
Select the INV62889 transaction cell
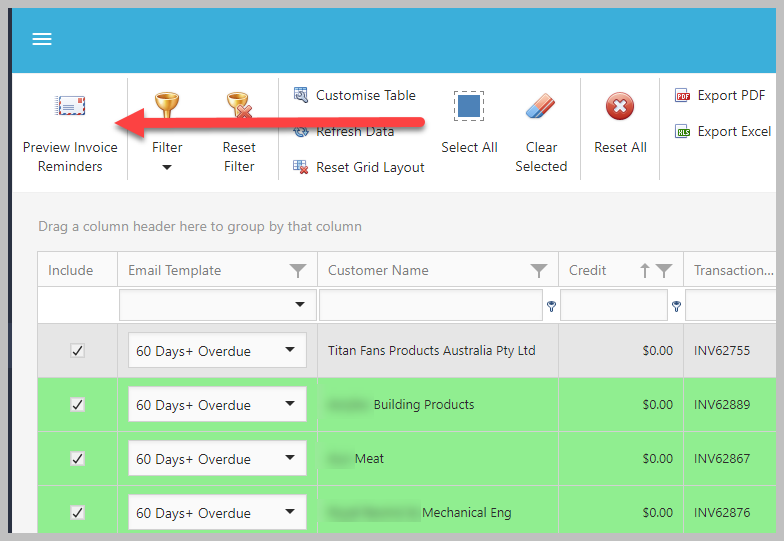(x=730, y=404)
